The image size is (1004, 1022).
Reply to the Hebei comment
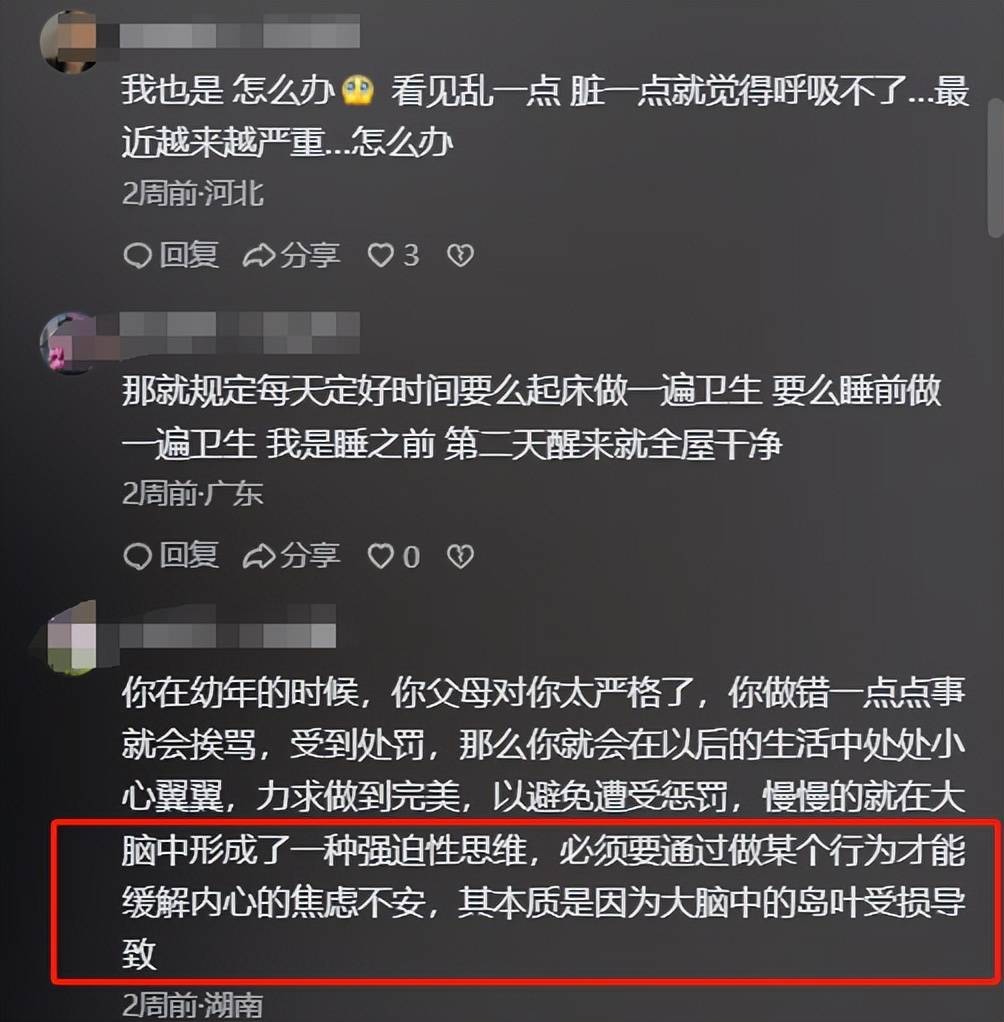pyautogui.click(x=171, y=255)
